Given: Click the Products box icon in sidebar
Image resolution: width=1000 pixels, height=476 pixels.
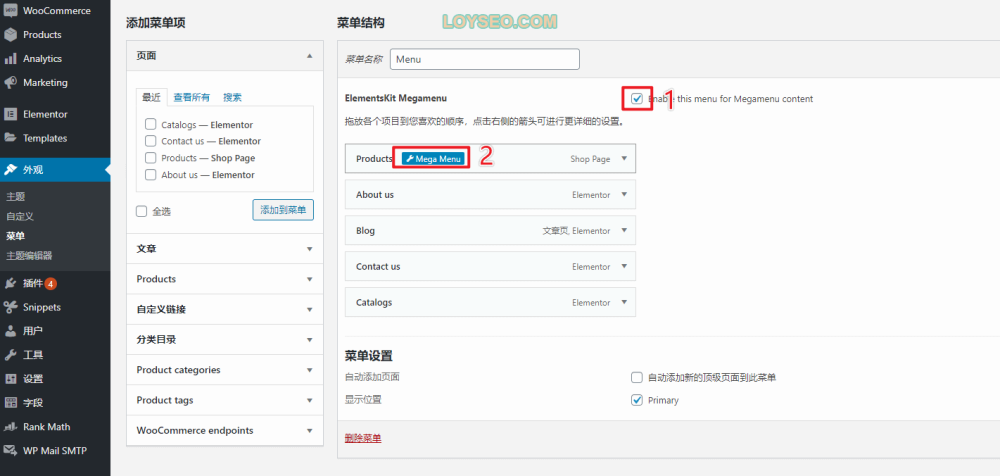Looking at the screenshot, I should pos(10,35).
